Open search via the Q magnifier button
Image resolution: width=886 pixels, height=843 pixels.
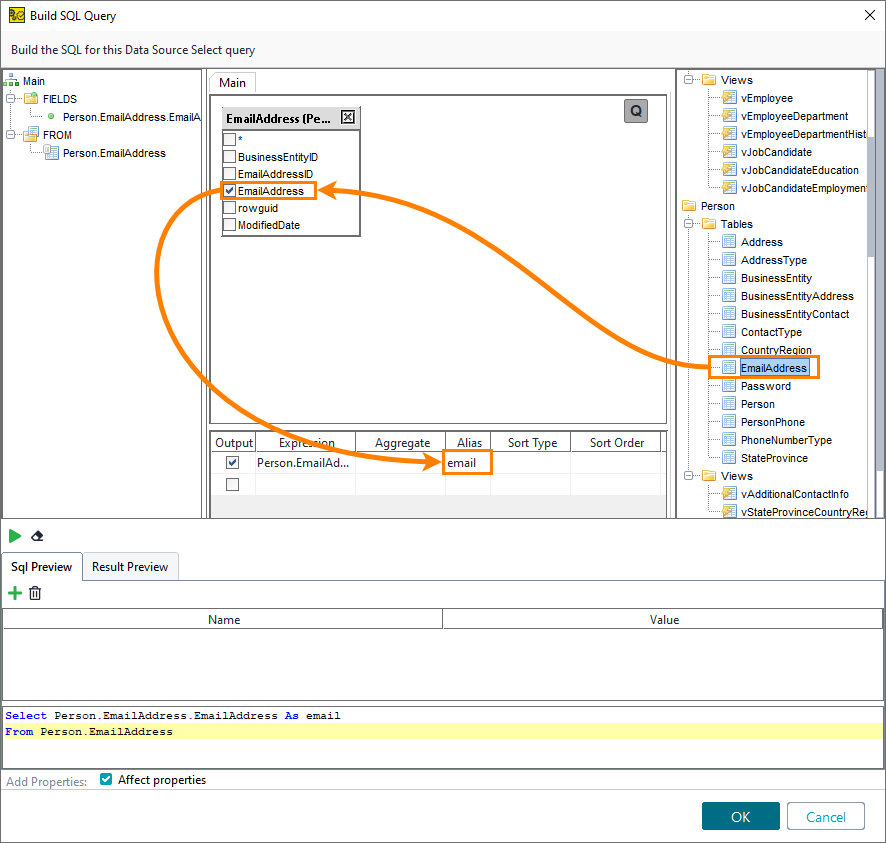636,111
